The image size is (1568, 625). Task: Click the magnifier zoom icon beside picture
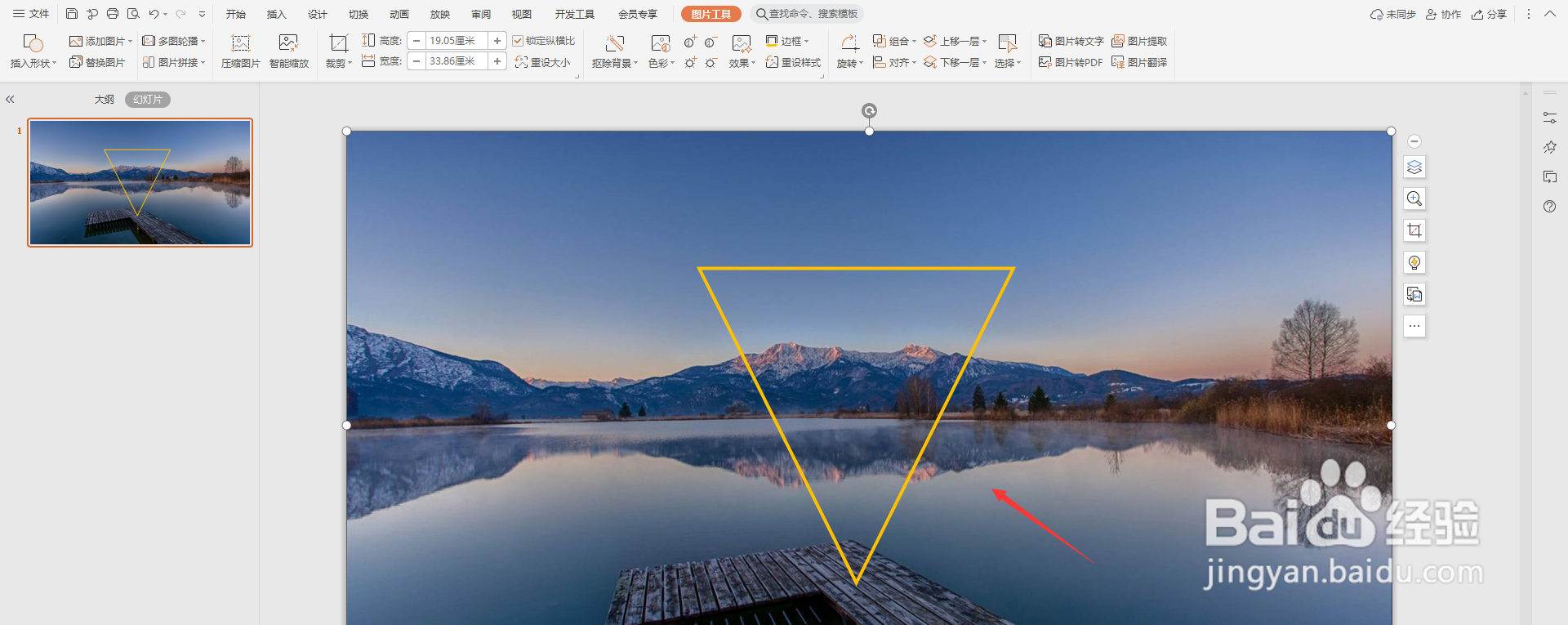pos(1414,199)
